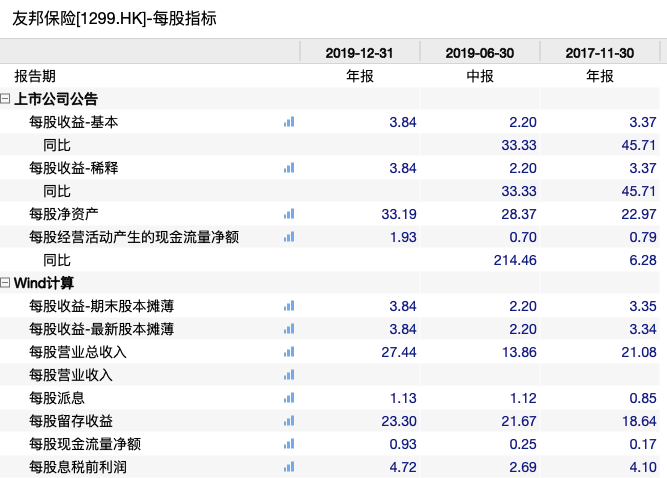Open chart icon for 每股收益-最新股本摊薄 row
This screenshot has width=667, height=478.
[289, 329]
